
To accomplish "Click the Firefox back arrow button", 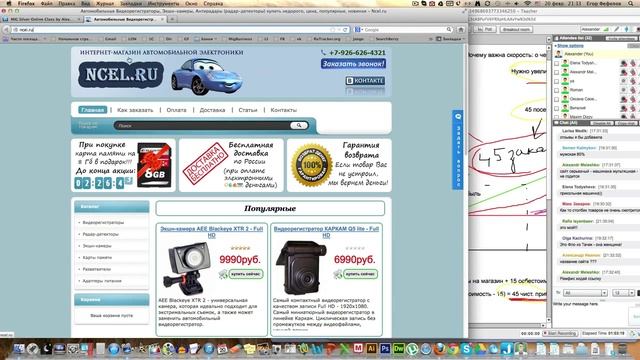I will click(x=6, y=30).
